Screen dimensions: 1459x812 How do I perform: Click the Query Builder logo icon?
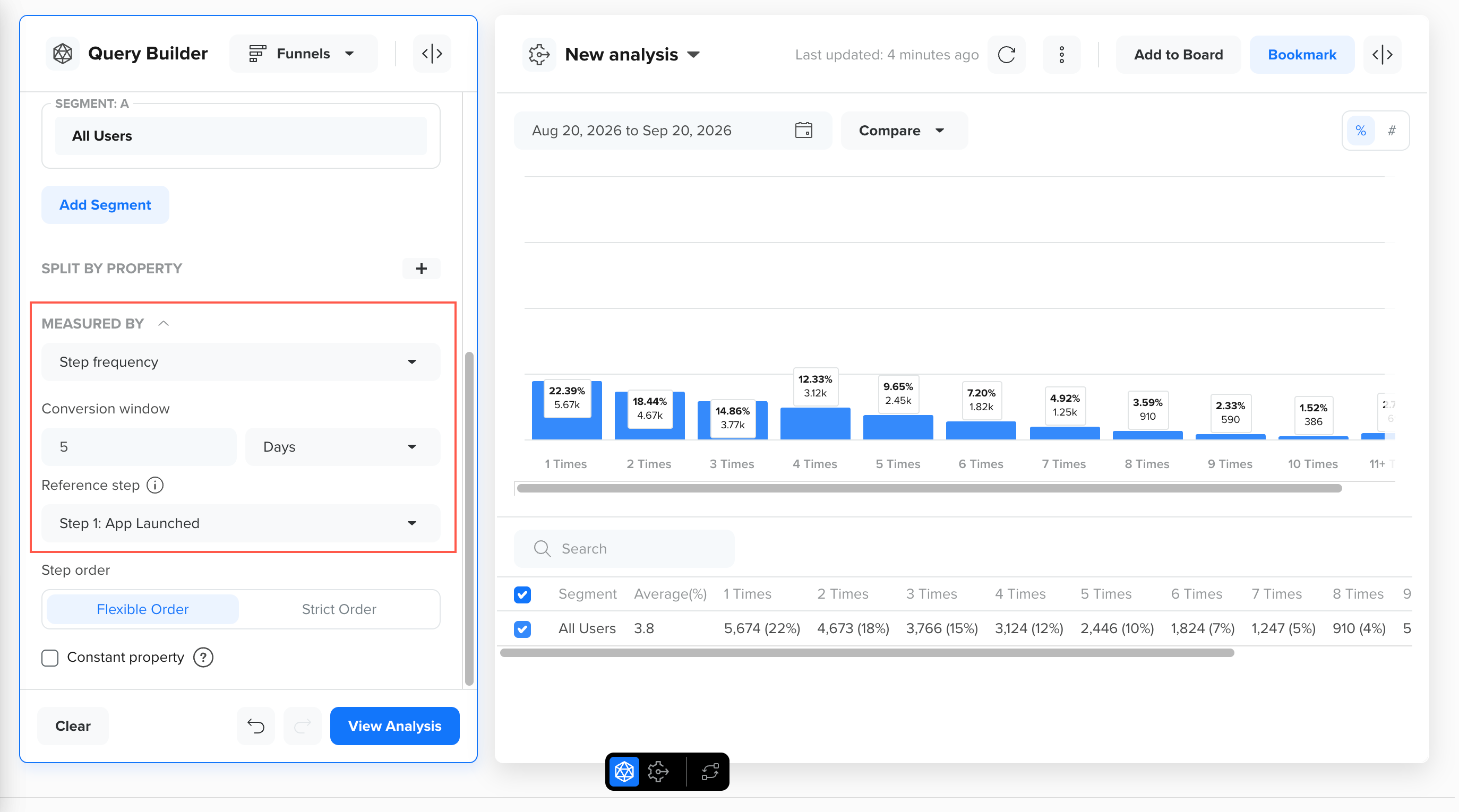[x=62, y=54]
